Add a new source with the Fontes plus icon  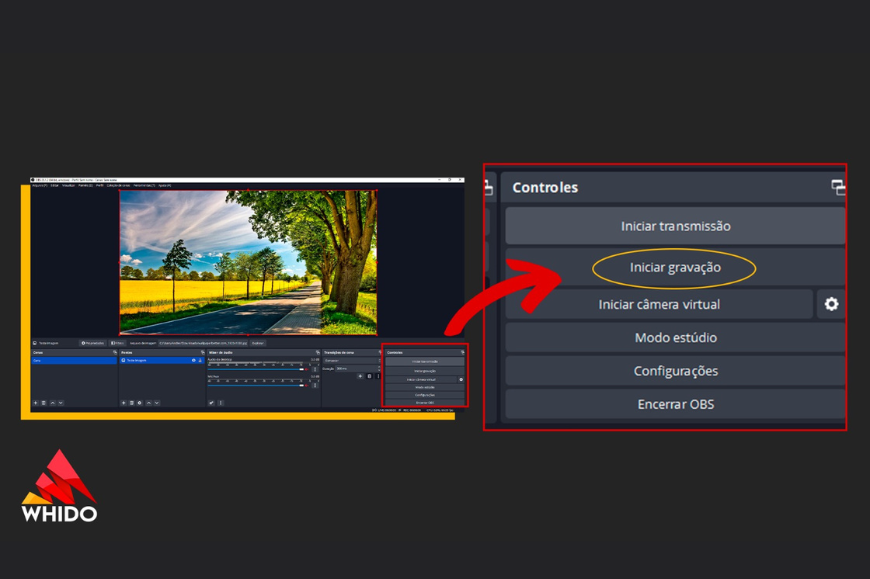[x=123, y=403]
